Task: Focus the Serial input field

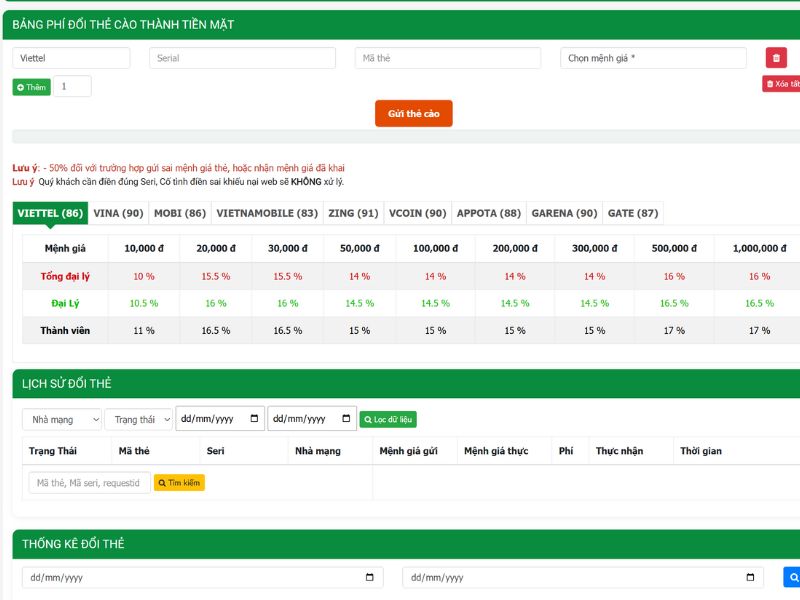Action: point(242,58)
